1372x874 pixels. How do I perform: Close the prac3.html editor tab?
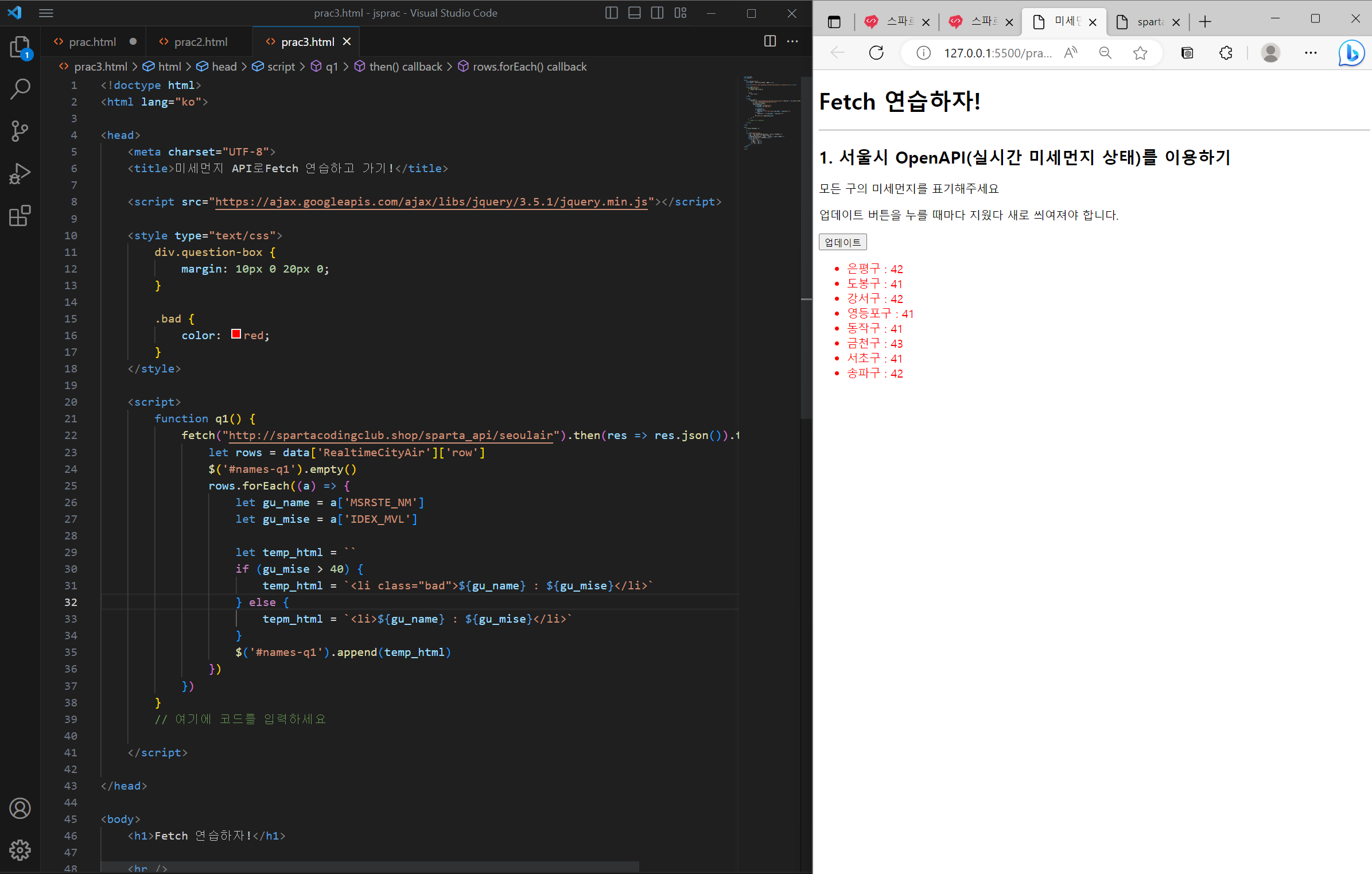point(347,42)
